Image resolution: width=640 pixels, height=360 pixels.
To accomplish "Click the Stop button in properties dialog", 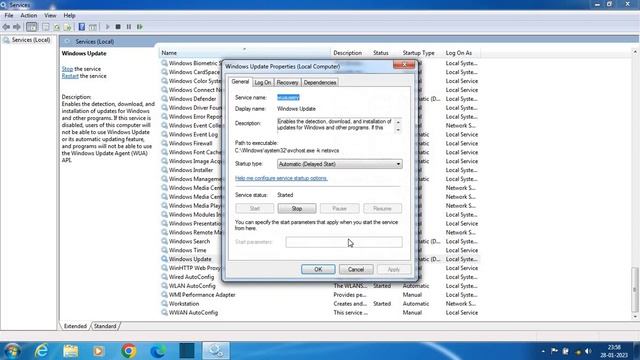I will (297, 209).
